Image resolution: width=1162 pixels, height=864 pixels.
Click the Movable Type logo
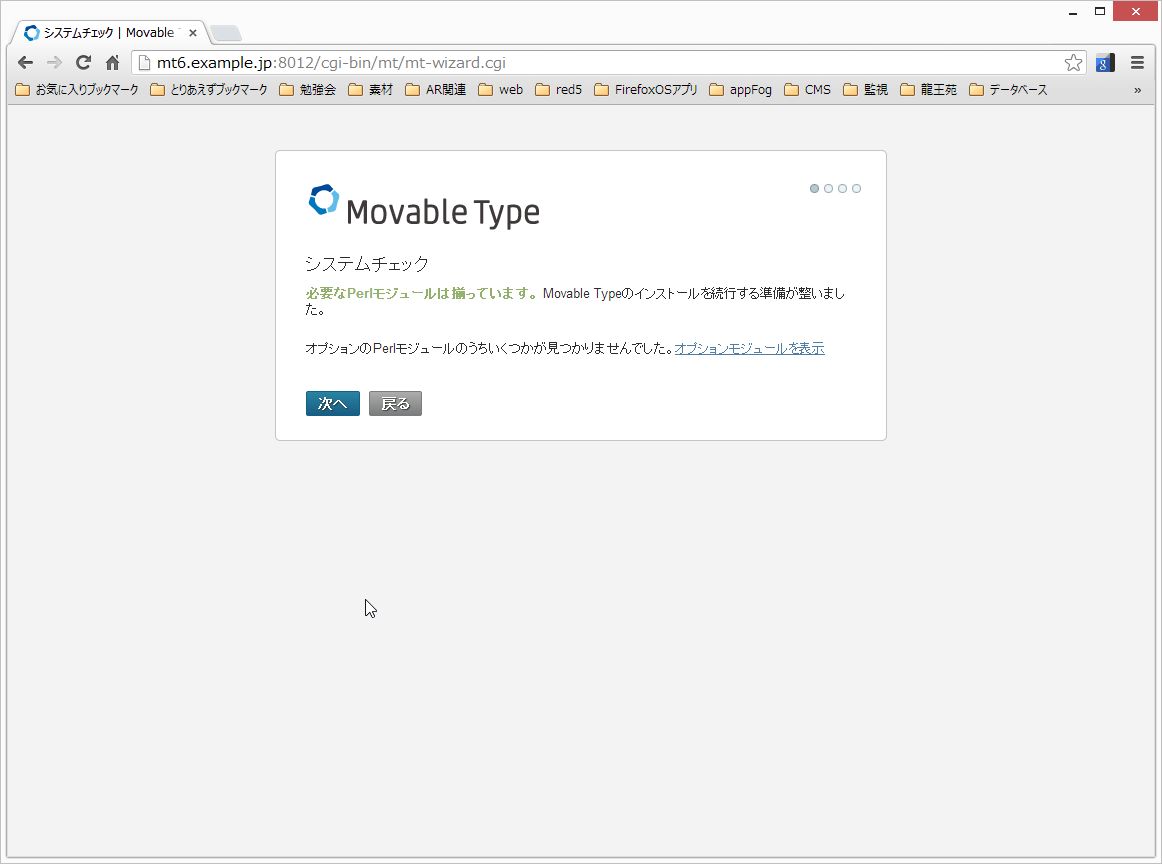pos(425,207)
